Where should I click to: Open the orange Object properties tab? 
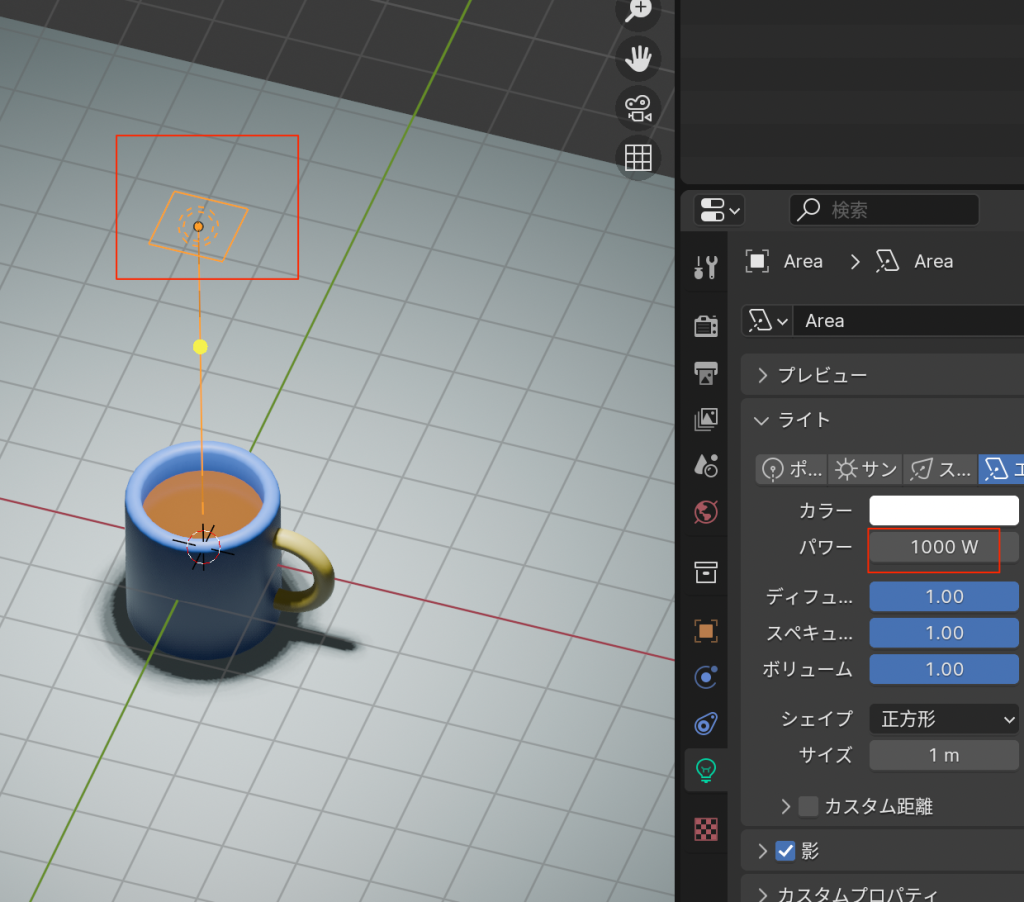pos(706,630)
